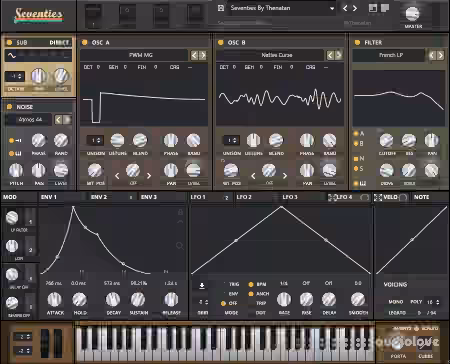Open the French LP filter type menu
The height and width of the screenshot is (364, 450).
coord(389,55)
